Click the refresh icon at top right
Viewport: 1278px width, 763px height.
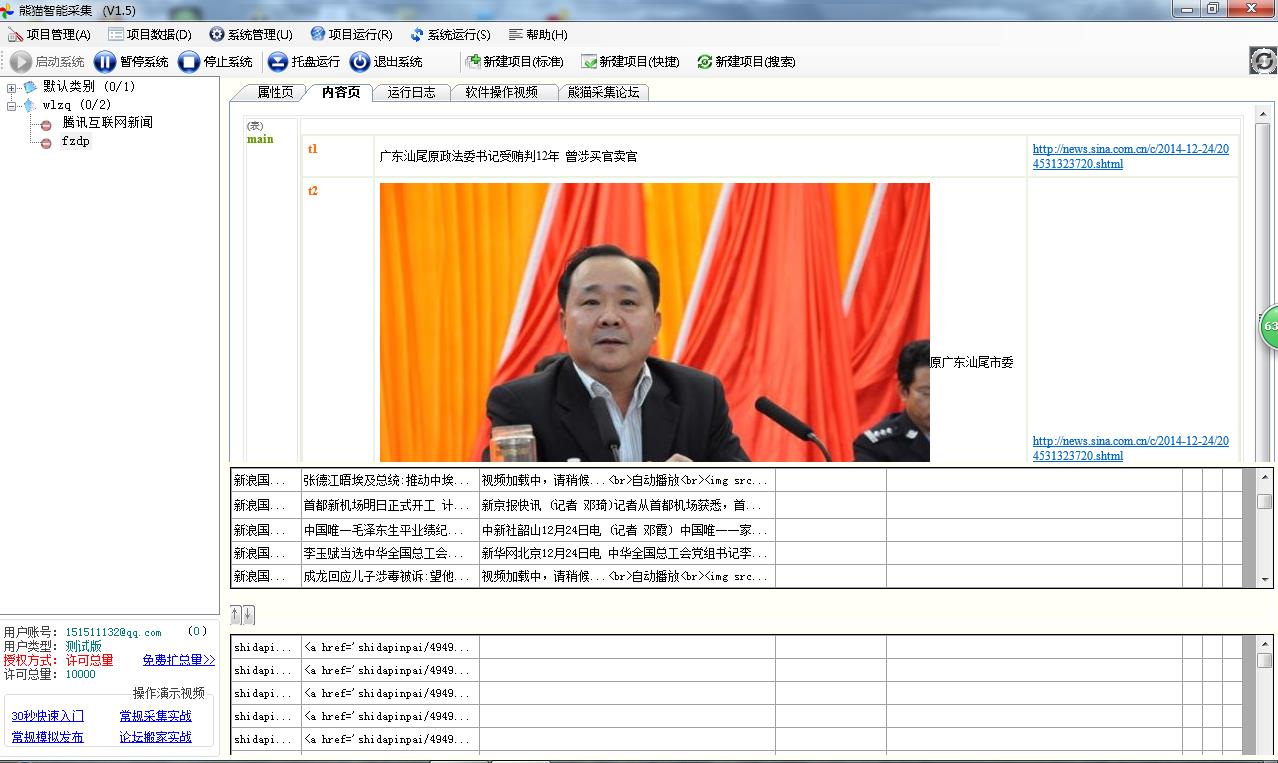coord(1262,61)
